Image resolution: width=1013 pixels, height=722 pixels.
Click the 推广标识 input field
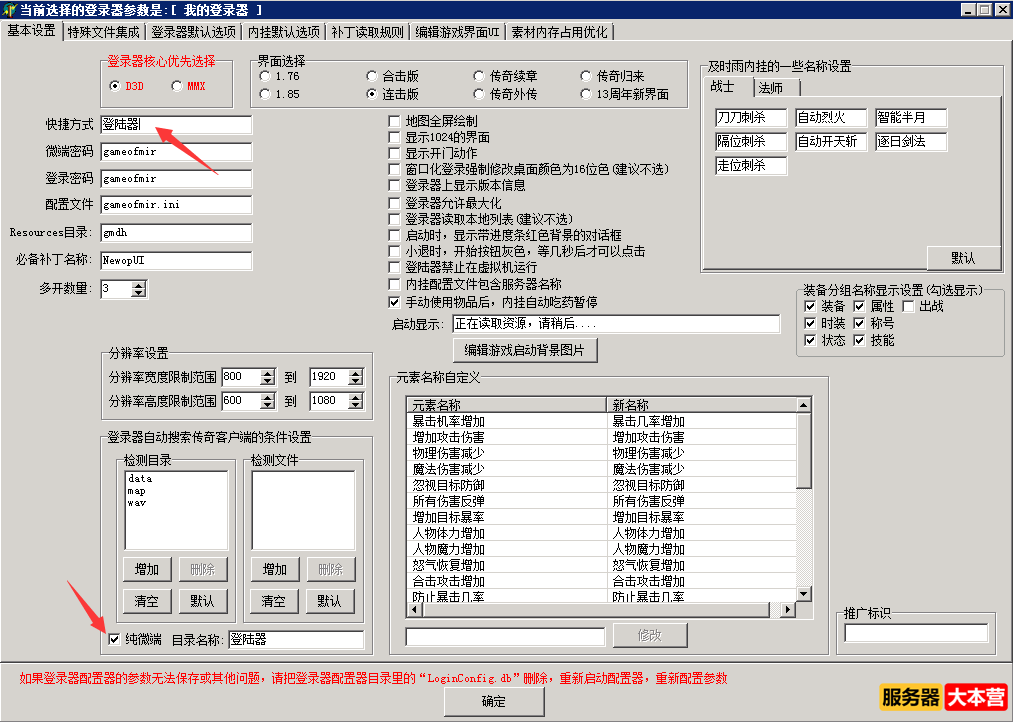point(916,633)
